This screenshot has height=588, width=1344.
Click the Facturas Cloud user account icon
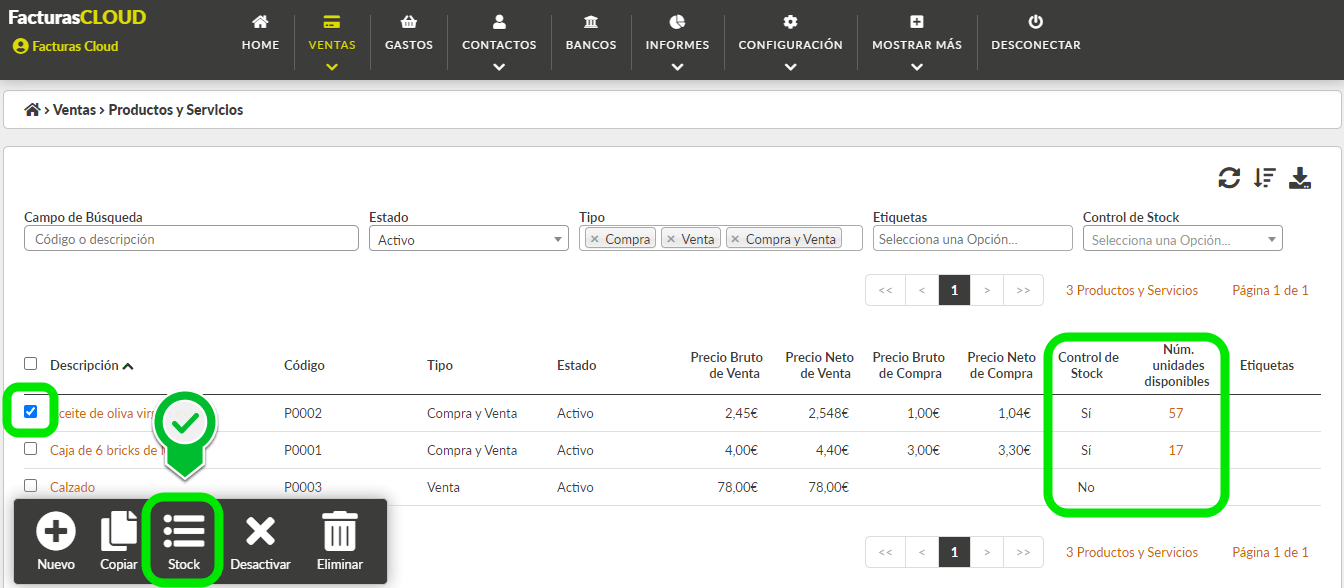(x=20, y=46)
